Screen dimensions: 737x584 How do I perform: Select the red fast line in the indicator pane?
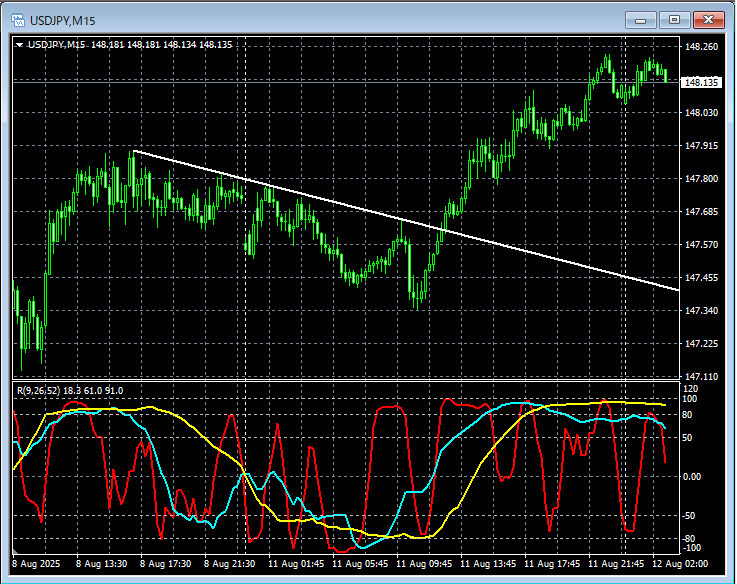[370, 451]
